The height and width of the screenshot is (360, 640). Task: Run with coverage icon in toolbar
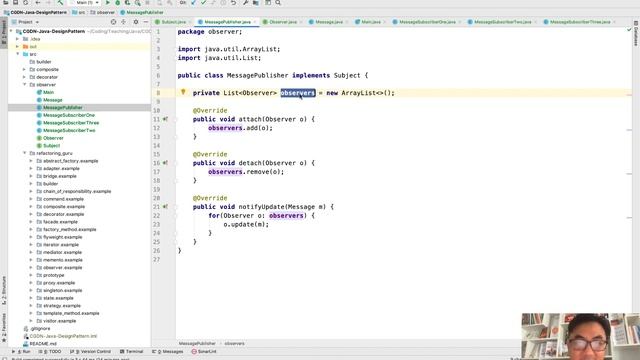coord(127,3)
